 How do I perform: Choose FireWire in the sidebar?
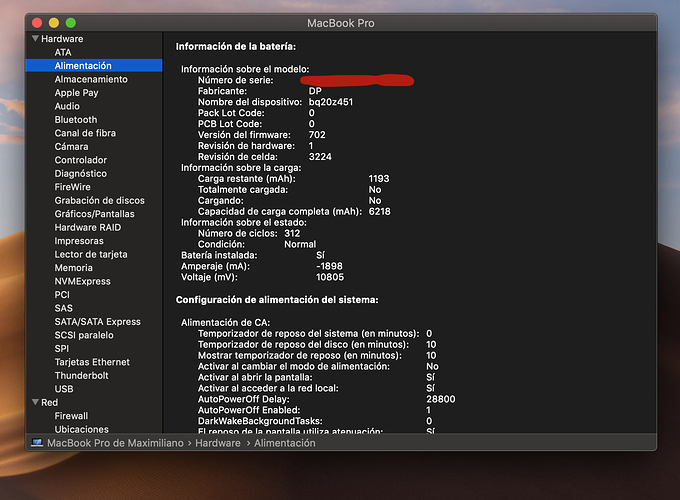pos(72,186)
